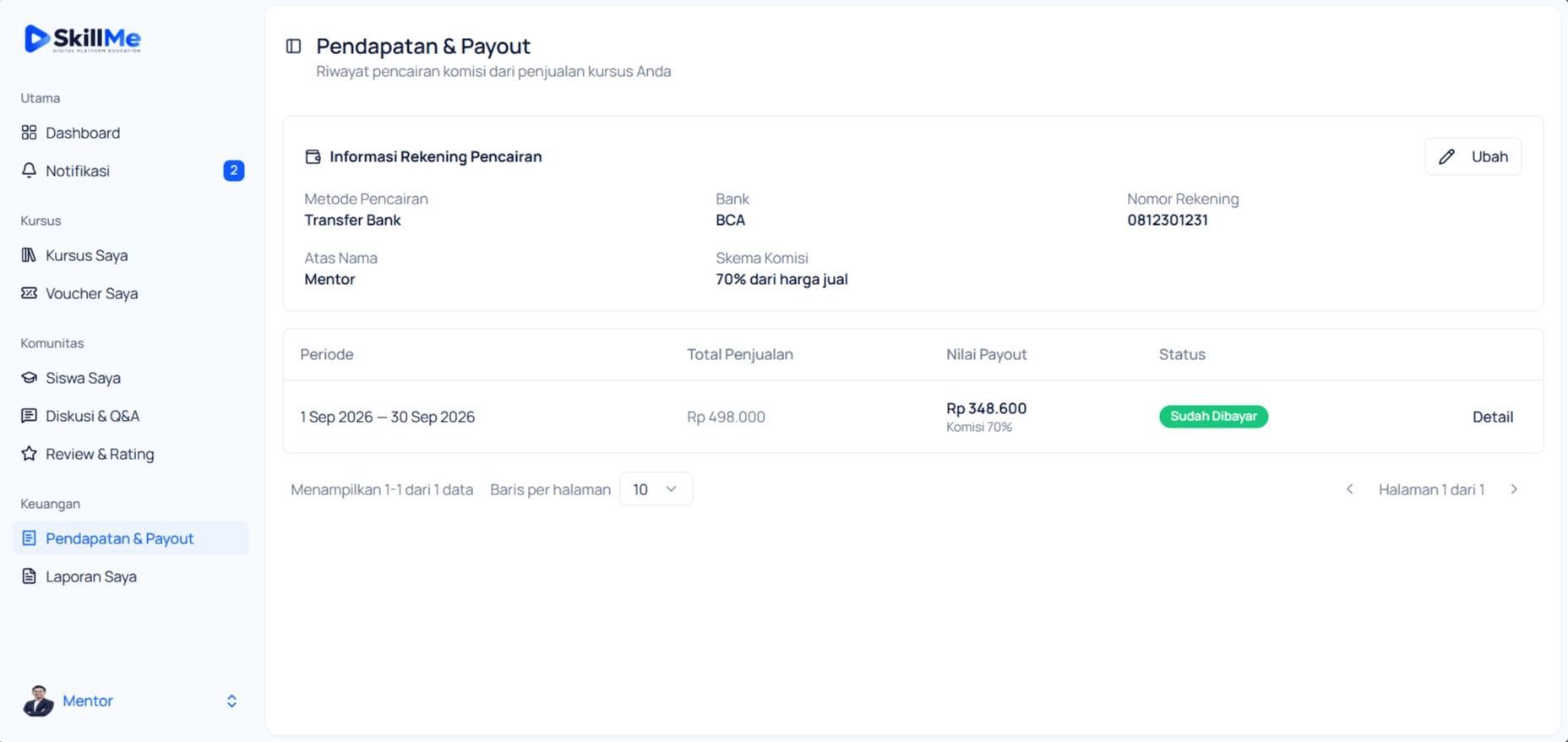Viewport: 1568px width, 742px height.
Task: Click the Ubah button label
Action: tap(1489, 156)
